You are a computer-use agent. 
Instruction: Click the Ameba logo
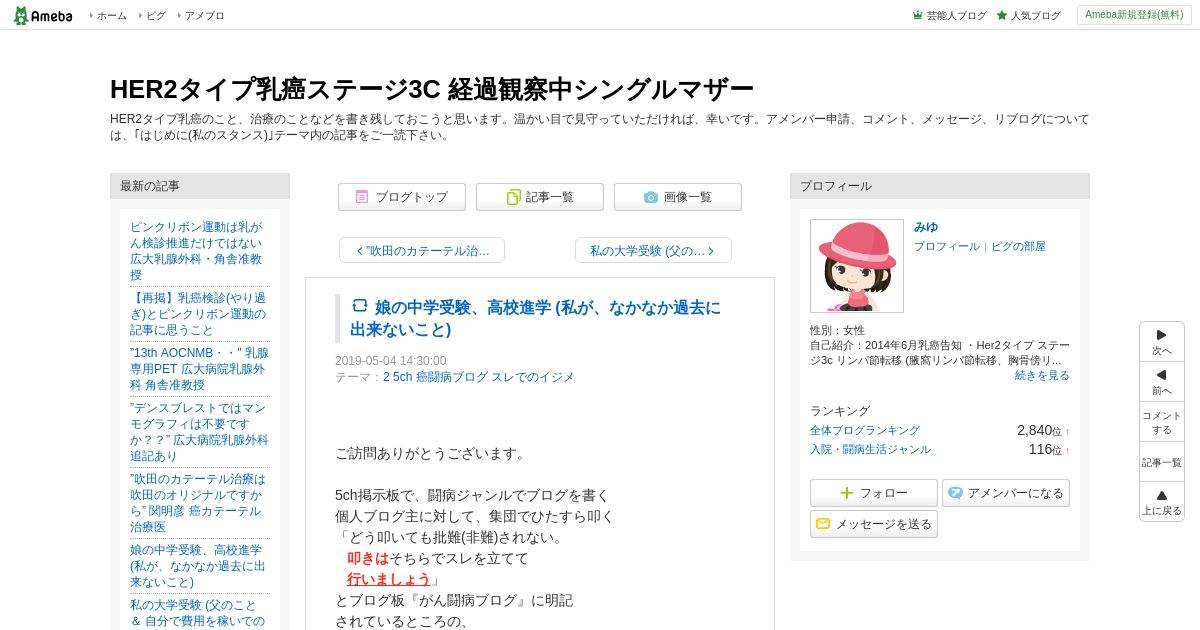point(43,15)
